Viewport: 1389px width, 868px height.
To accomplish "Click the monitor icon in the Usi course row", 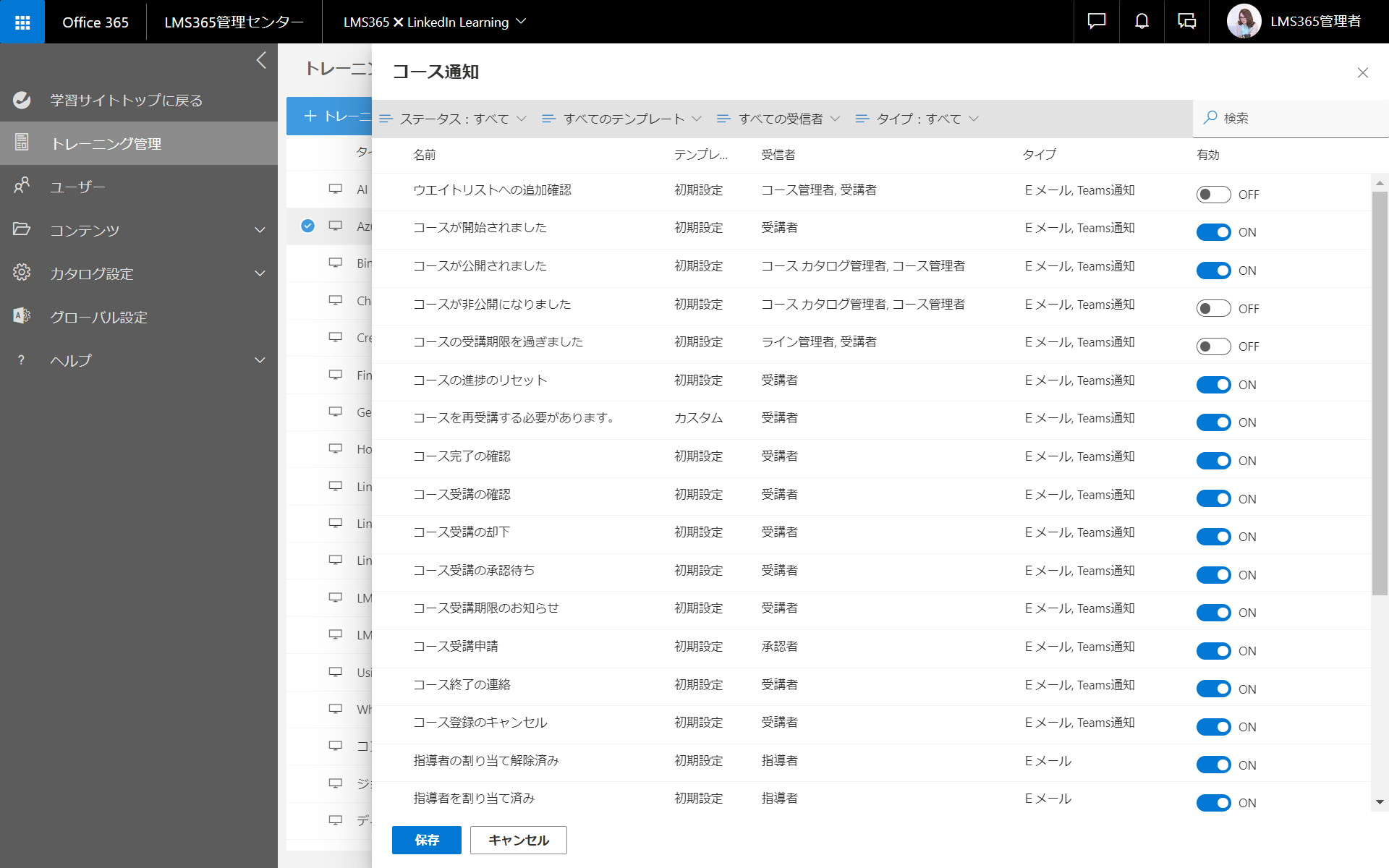I will 336,672.
